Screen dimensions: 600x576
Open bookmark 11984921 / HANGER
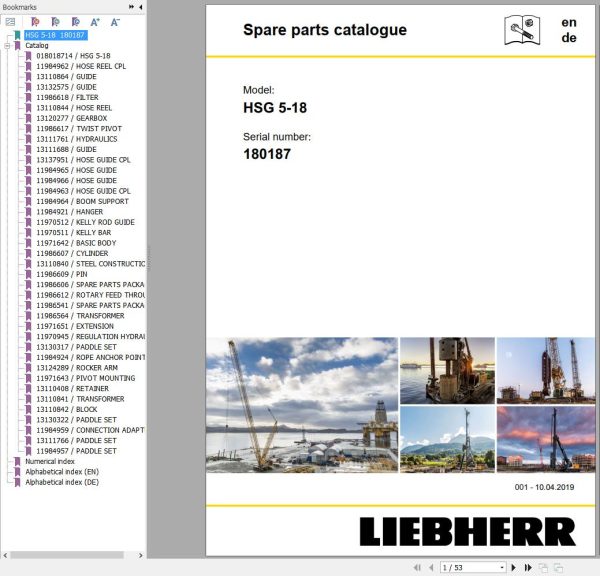[x=70, y=212]
